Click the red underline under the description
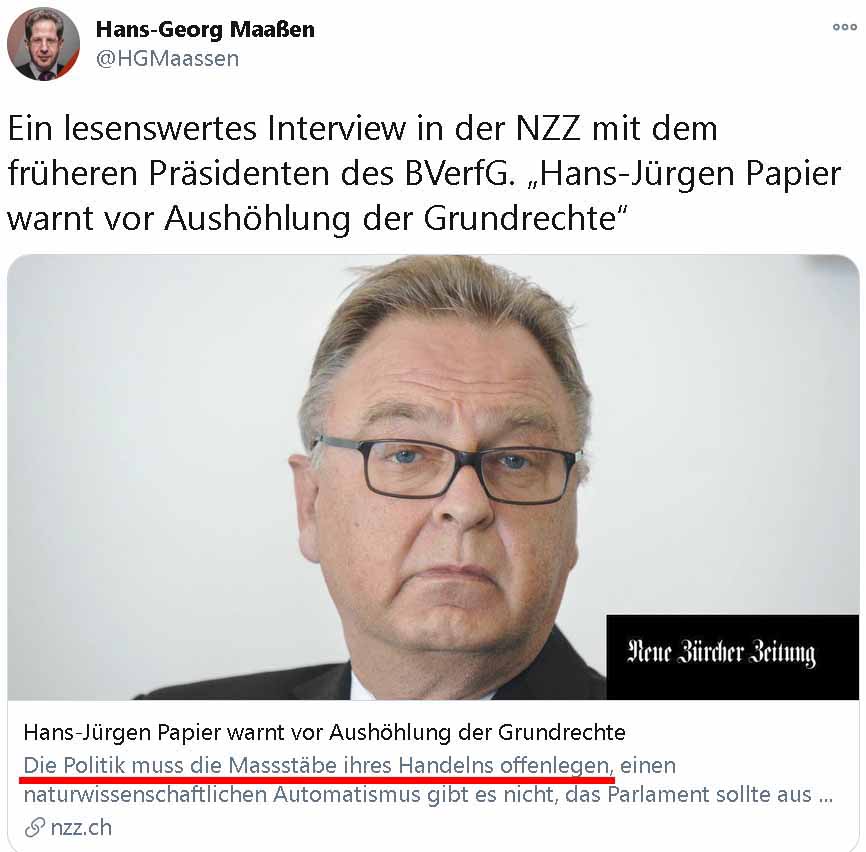 point(316,780)
